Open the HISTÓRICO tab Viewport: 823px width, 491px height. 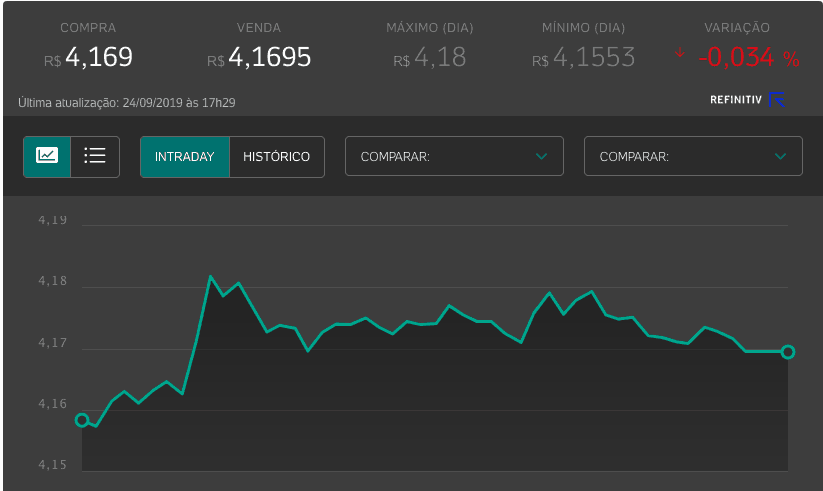click(277, 157)
